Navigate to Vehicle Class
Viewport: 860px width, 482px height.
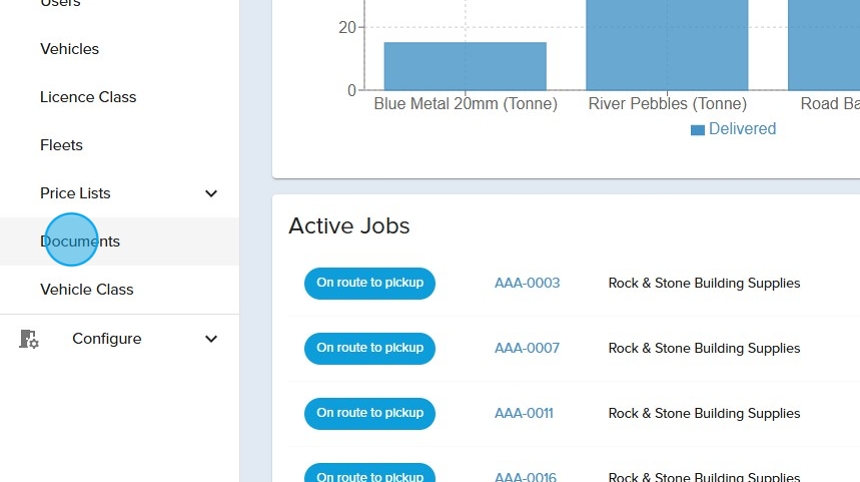pyautogui.click(x=86, y=289)
